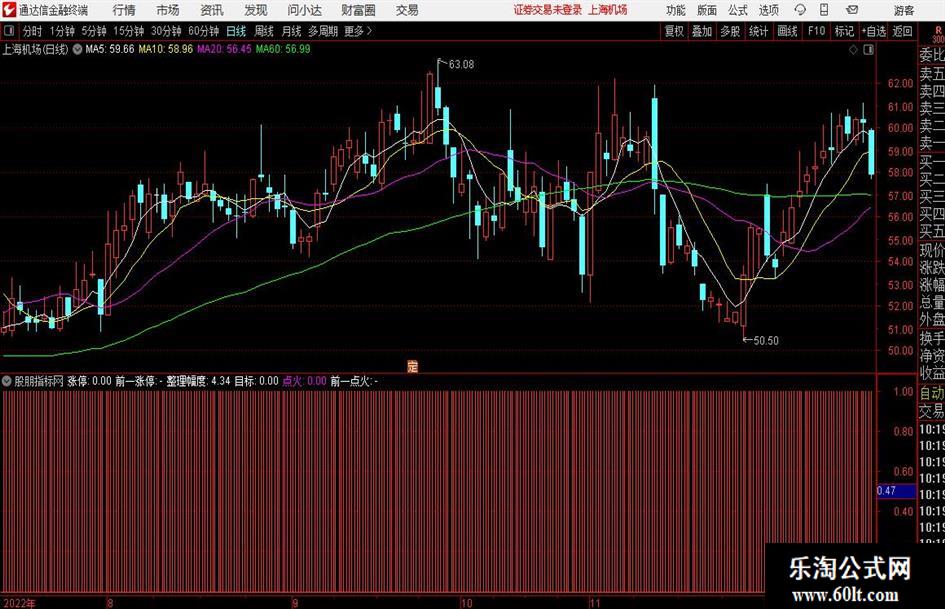Image resolution: width=945 pixels, height=609 pixels.
Task: Switch to the 1分钟 period
Action: click(x=62, y=31)
